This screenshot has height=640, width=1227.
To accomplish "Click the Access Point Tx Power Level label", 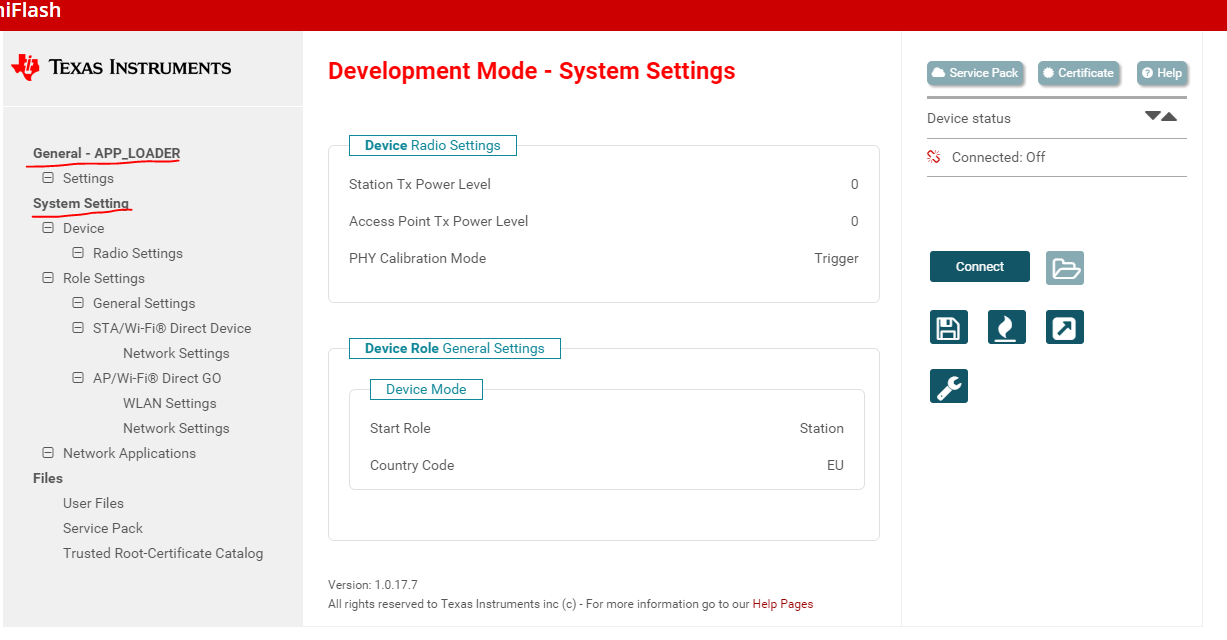I will 439,221.
